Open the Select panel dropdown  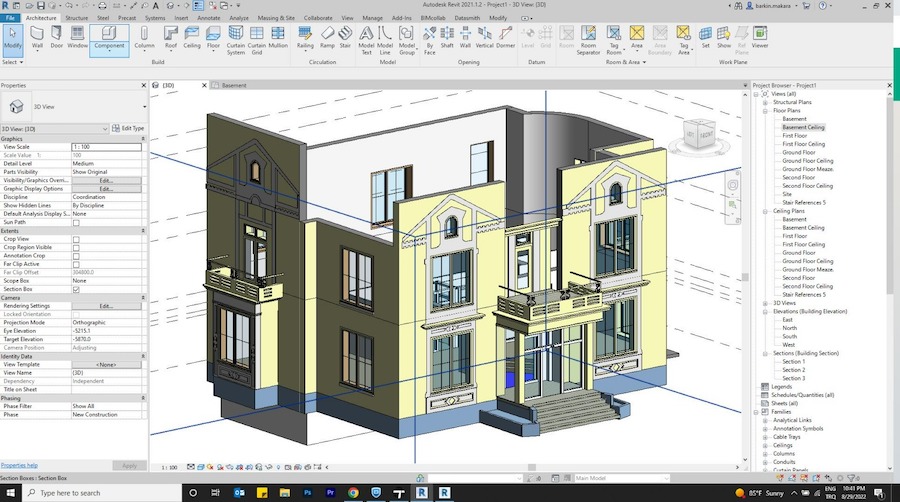[x=13, y=62]
